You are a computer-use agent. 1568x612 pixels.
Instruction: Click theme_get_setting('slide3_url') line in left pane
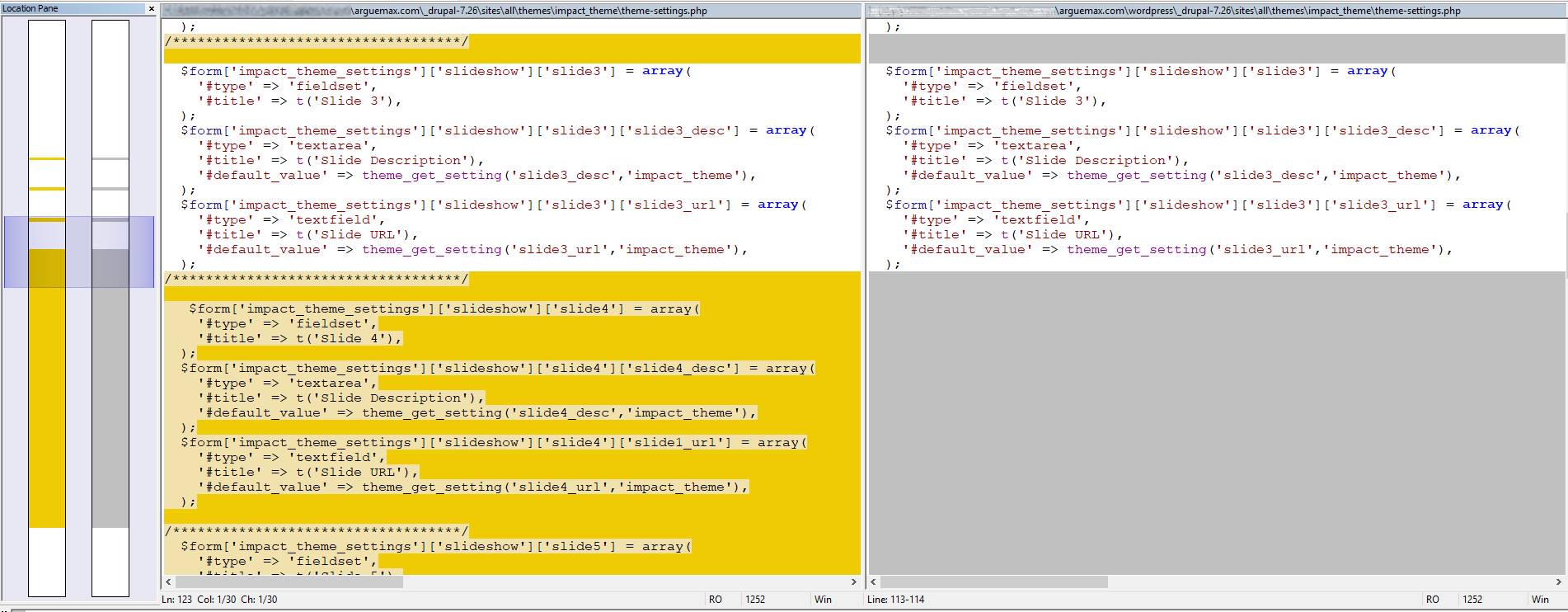(472, 250)
